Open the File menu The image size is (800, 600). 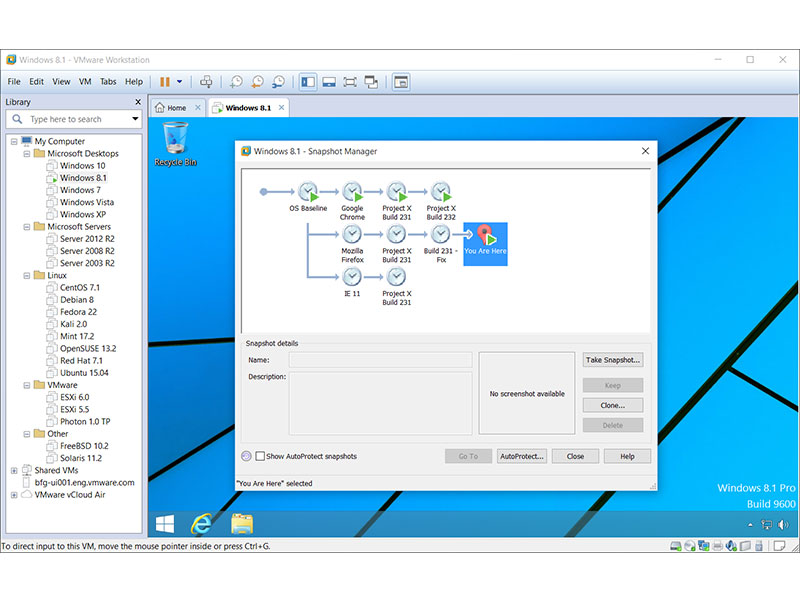14,82
